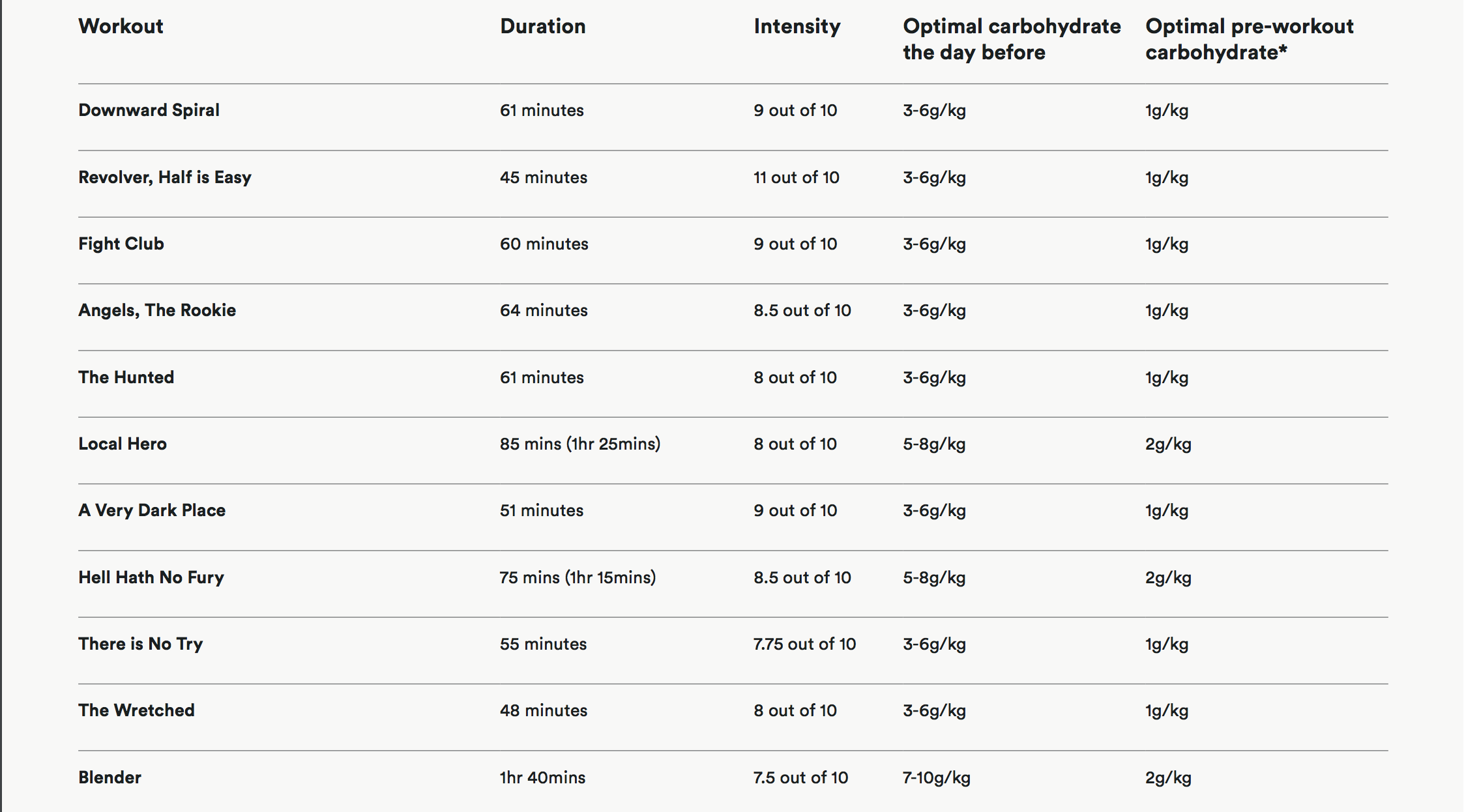Choose the 'Angels, The Rookie' workout
The width and height of the screenshot is (1464, 812).
coord(157,310)
